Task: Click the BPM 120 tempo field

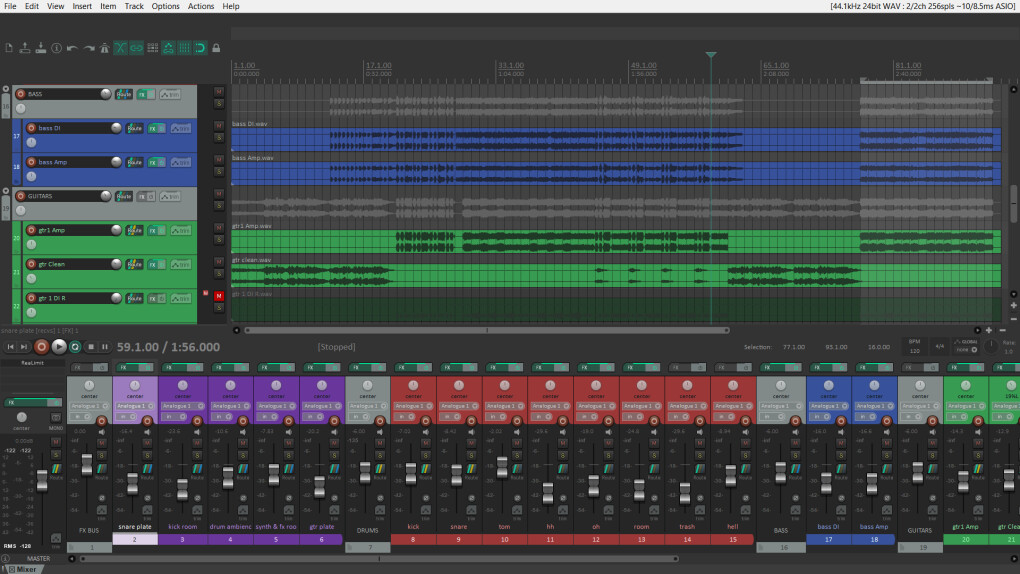Action: [915, 346]
